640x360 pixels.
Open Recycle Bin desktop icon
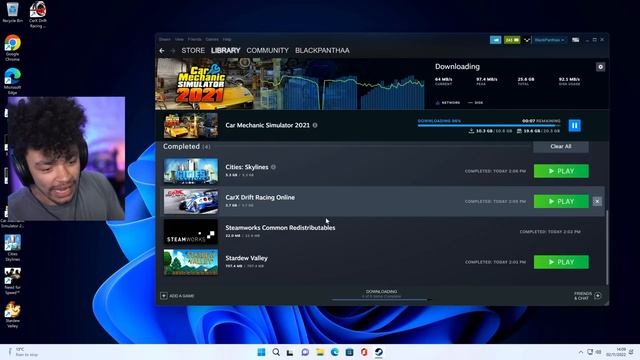(12, 12)
